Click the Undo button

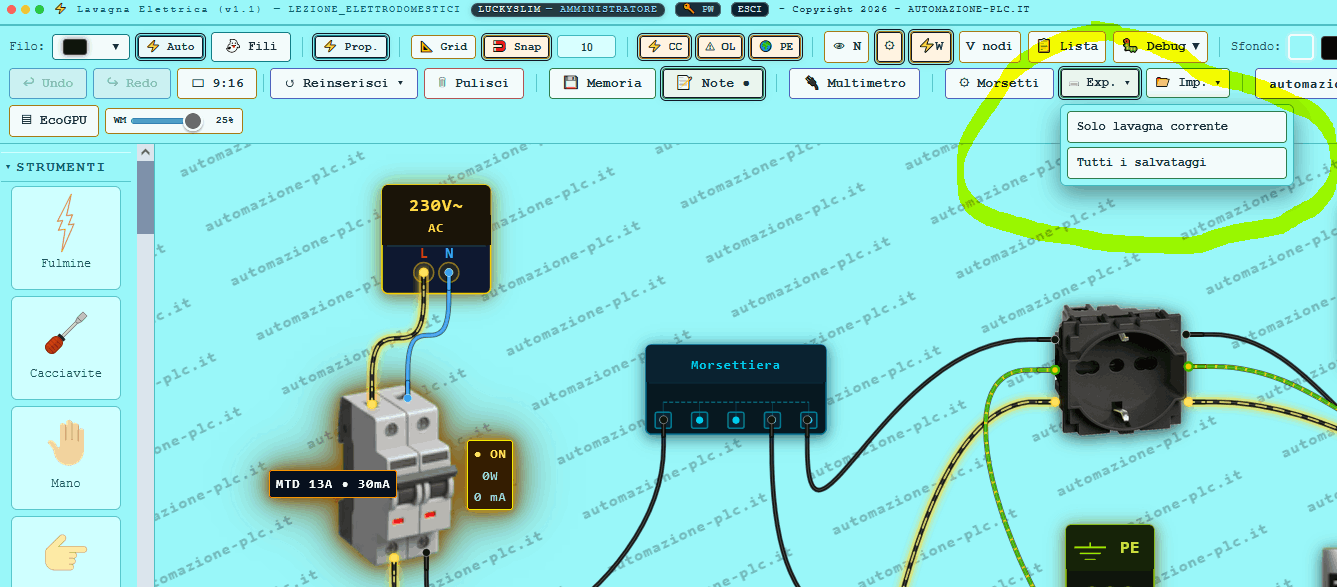(x=48, y=83)
